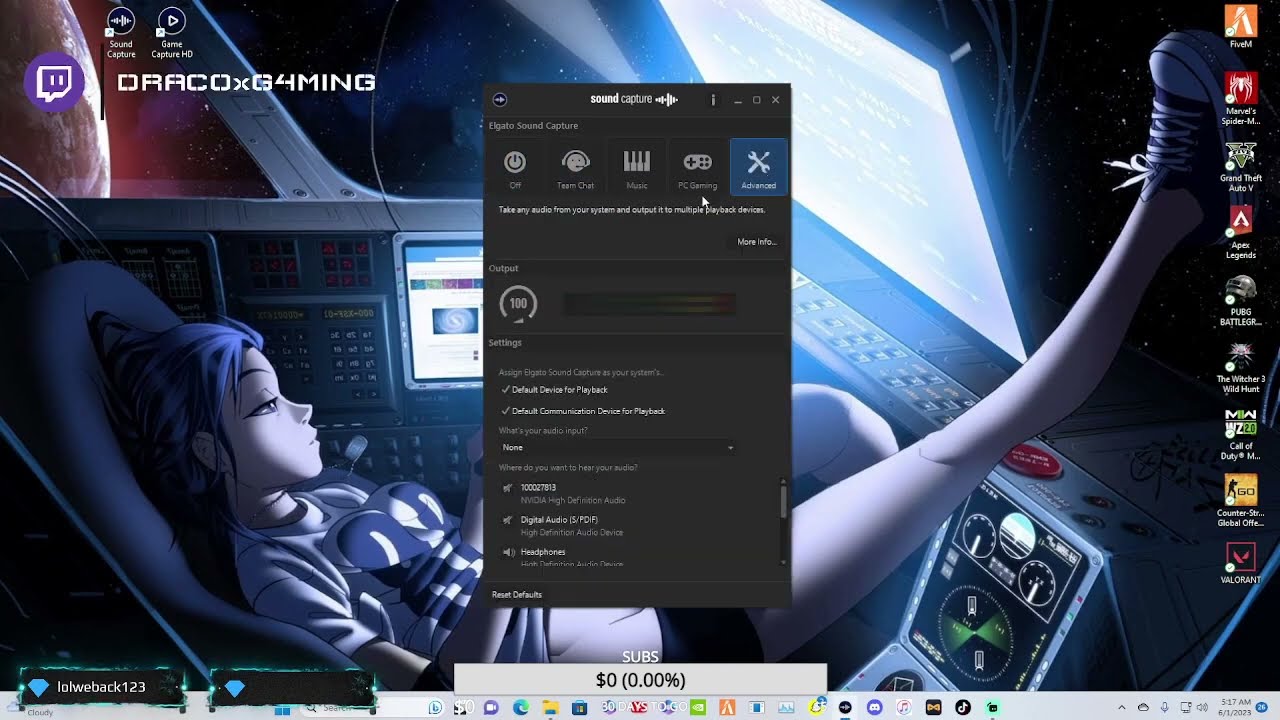Open the VALORANT desktop shortcut
The image size is (1280, 720).
1241,563
